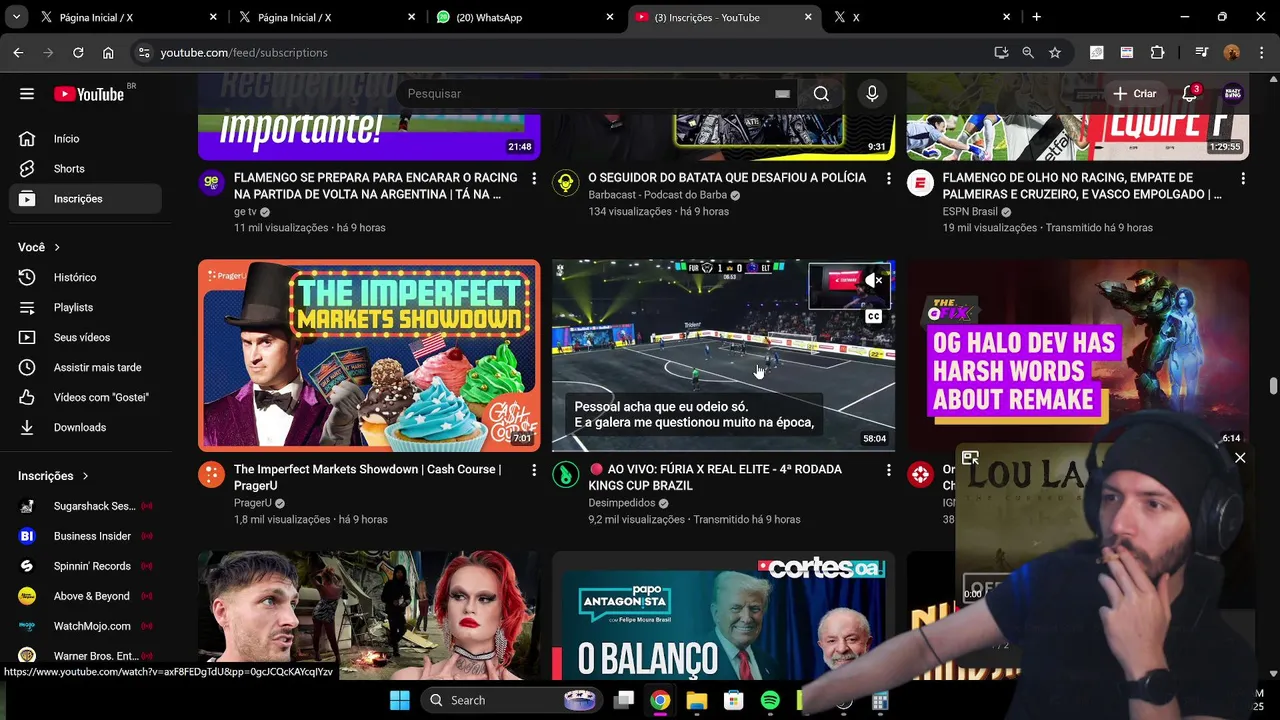This screenshot has width=1280, height=720.
Task: Open the ESPN Brasil channel avatar
Action: tap(920, 182)
